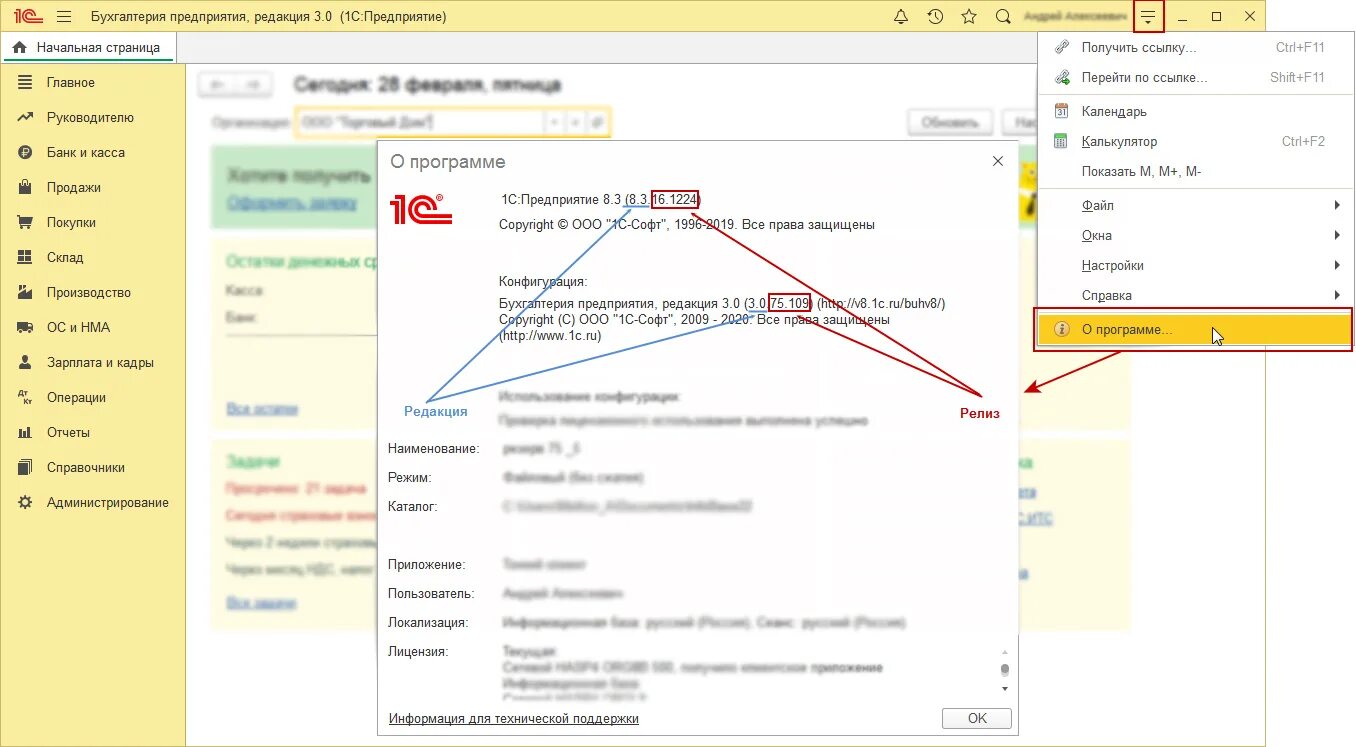Open Информация для технической поддержки link
This screenshot has height=747, width=1356.
[513, 719]
